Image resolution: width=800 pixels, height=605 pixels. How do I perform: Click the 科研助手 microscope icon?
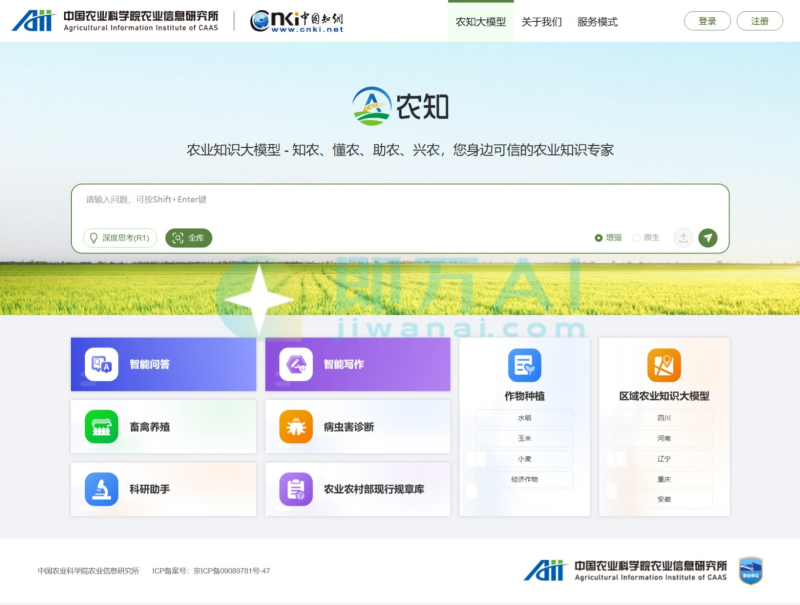pyautogui.click(x=101, y=489)
